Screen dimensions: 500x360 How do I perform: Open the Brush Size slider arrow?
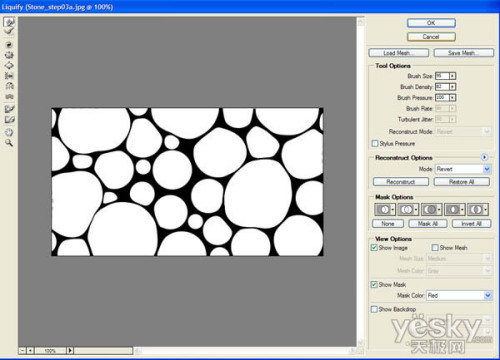coord(453,76)
